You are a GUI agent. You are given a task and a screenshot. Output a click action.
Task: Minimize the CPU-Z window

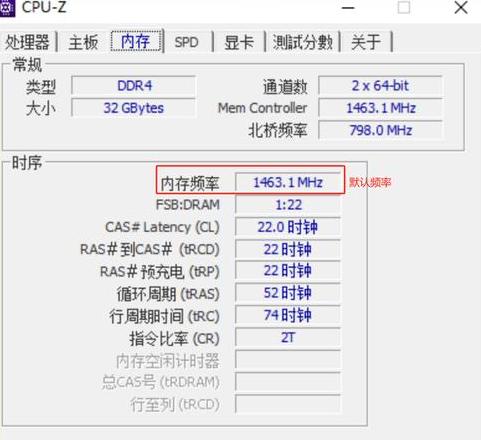click(348, 7)
